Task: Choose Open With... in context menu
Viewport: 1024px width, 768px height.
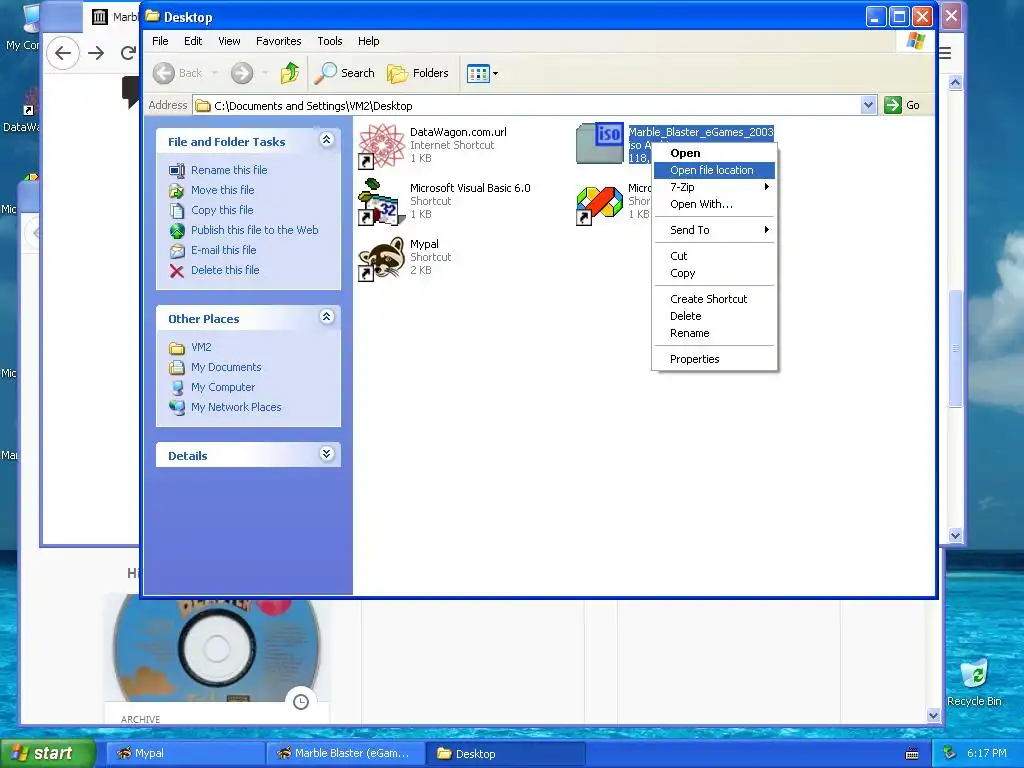Action: tap(714, 204)
